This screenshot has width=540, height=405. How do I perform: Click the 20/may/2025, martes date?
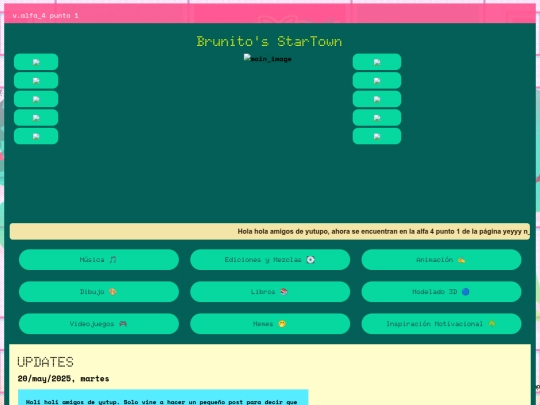[x=63, y=378]
